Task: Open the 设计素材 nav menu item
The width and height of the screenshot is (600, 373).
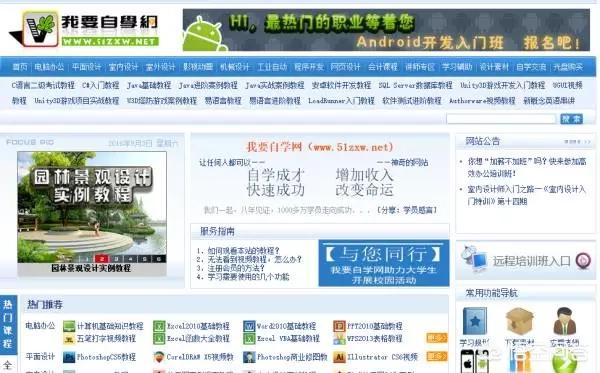Action: coord(494,67)
